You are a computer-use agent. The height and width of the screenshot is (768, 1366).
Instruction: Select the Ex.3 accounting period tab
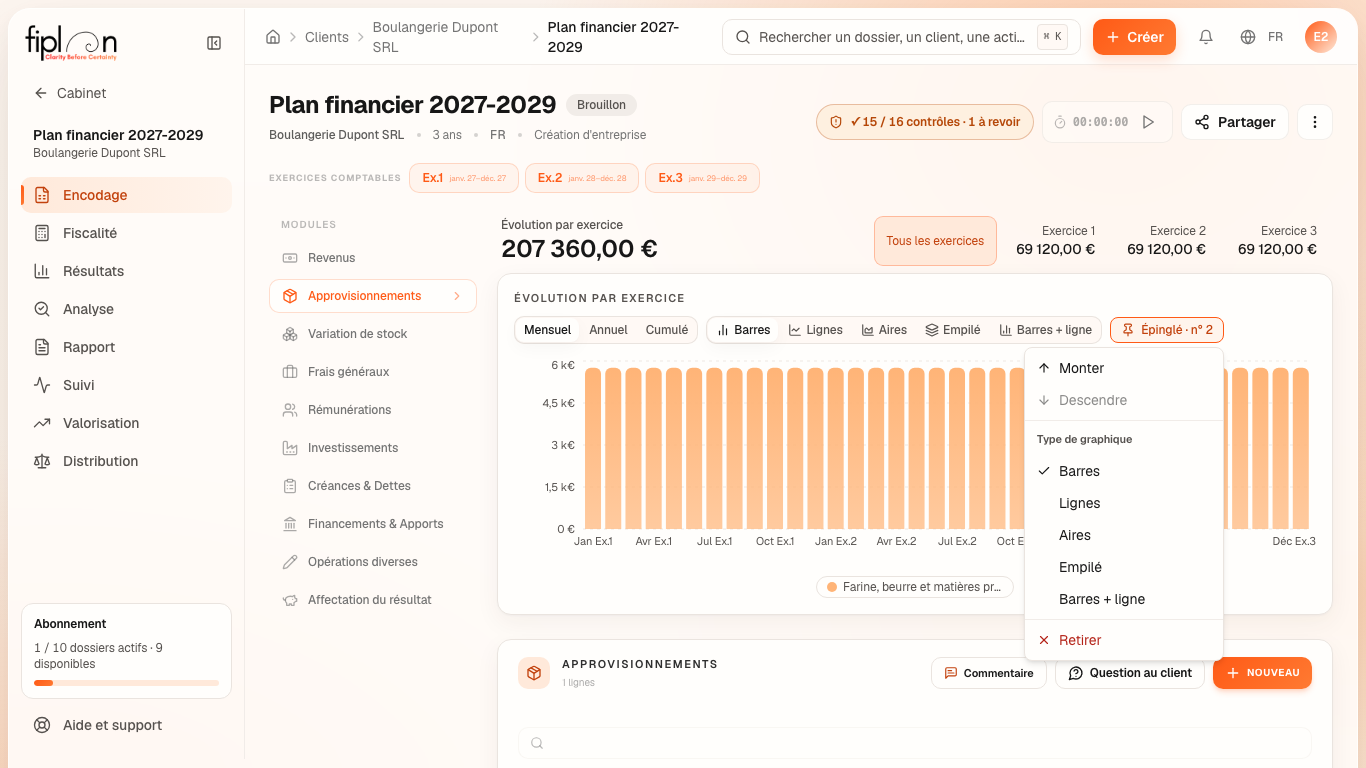pos(702,178)
